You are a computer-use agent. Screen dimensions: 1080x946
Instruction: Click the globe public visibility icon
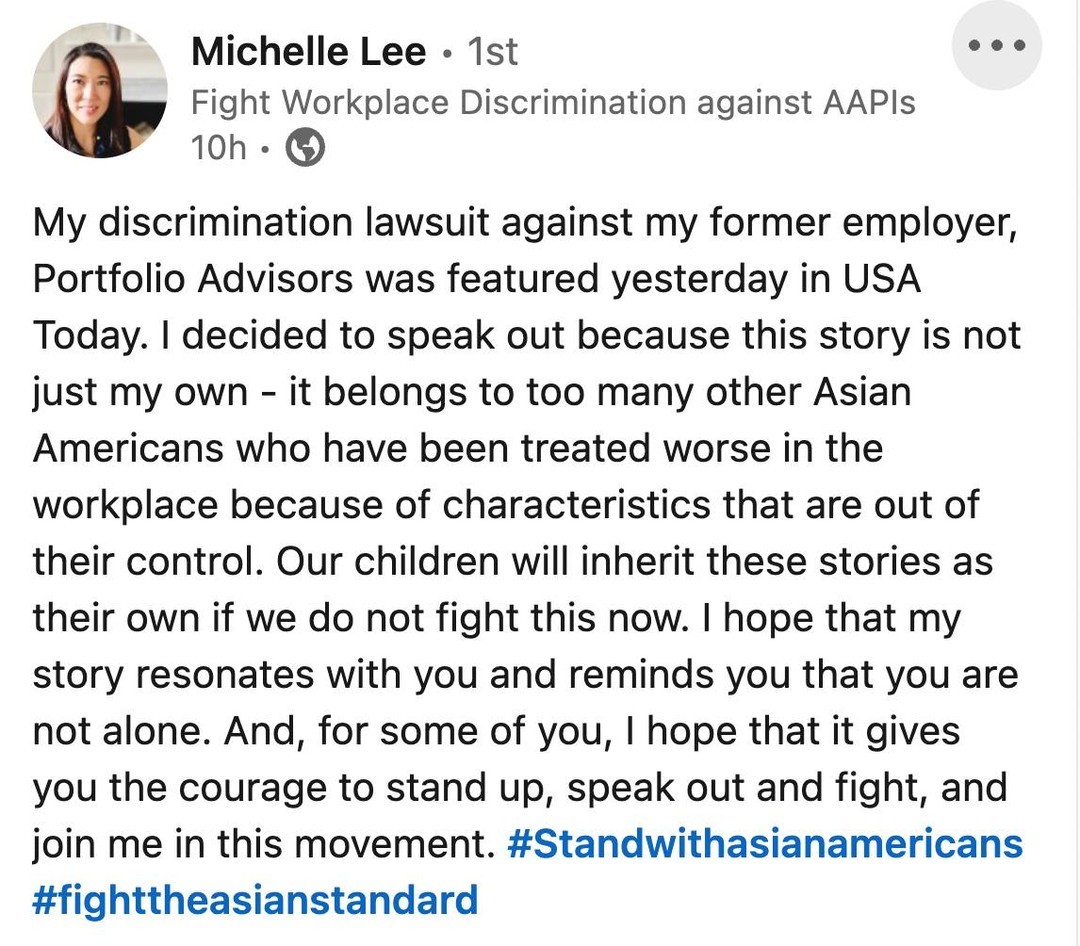coord(305,148)
